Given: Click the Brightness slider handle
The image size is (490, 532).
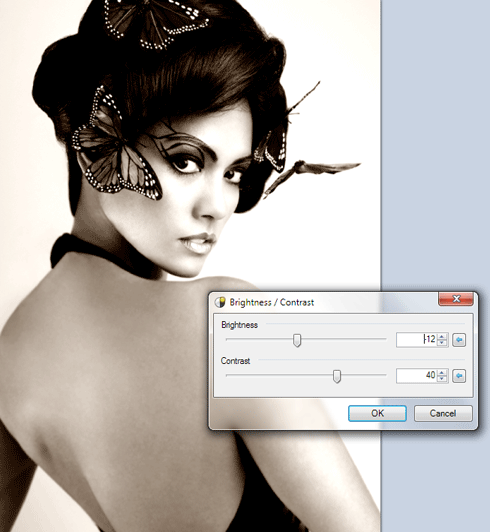Looking at the screenshot, I should (x=297, y=340).
